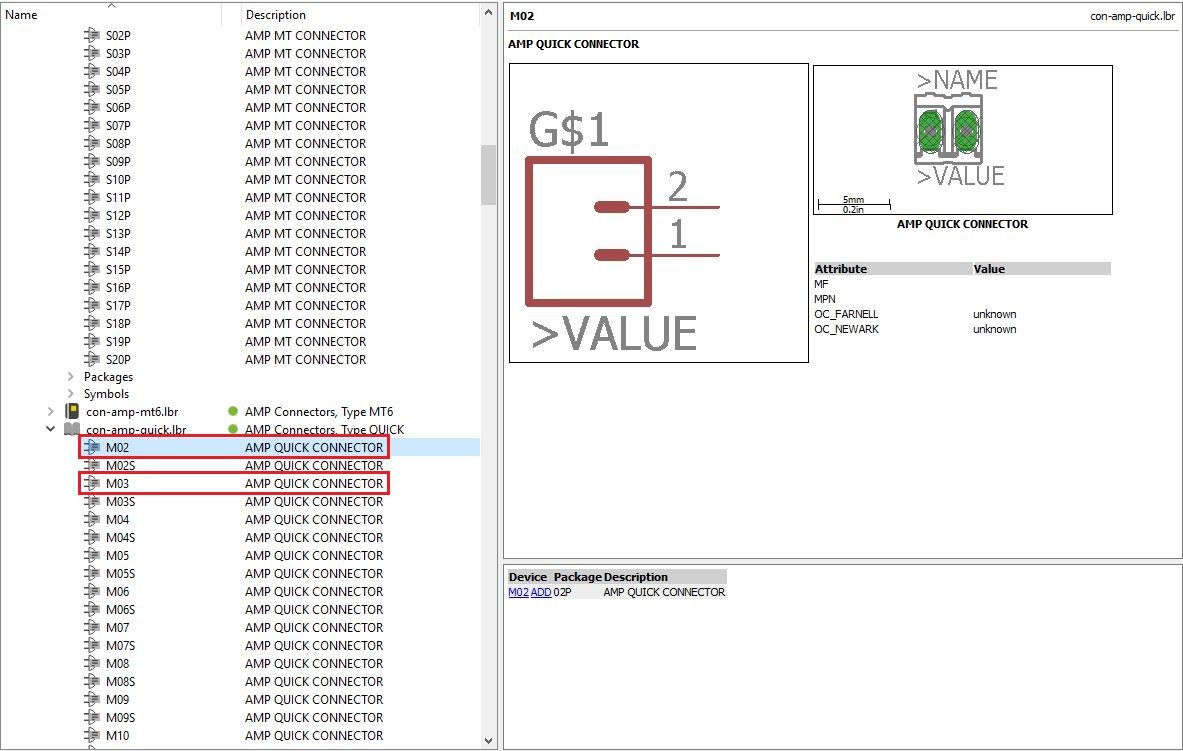Sort the tree by the Name column header
The width and height of the screenshot is (1183, 751).
pos(111,14)
